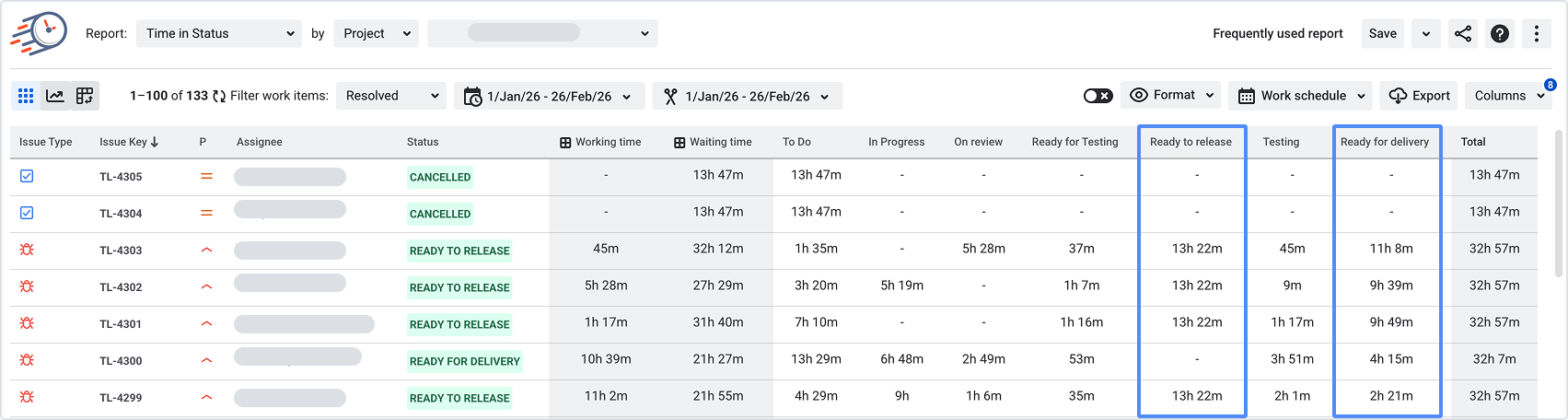Click the bug icon for TL-4303
Image resolution: width=1568 pixels, height=420 pixels.
tap(27, 250)
